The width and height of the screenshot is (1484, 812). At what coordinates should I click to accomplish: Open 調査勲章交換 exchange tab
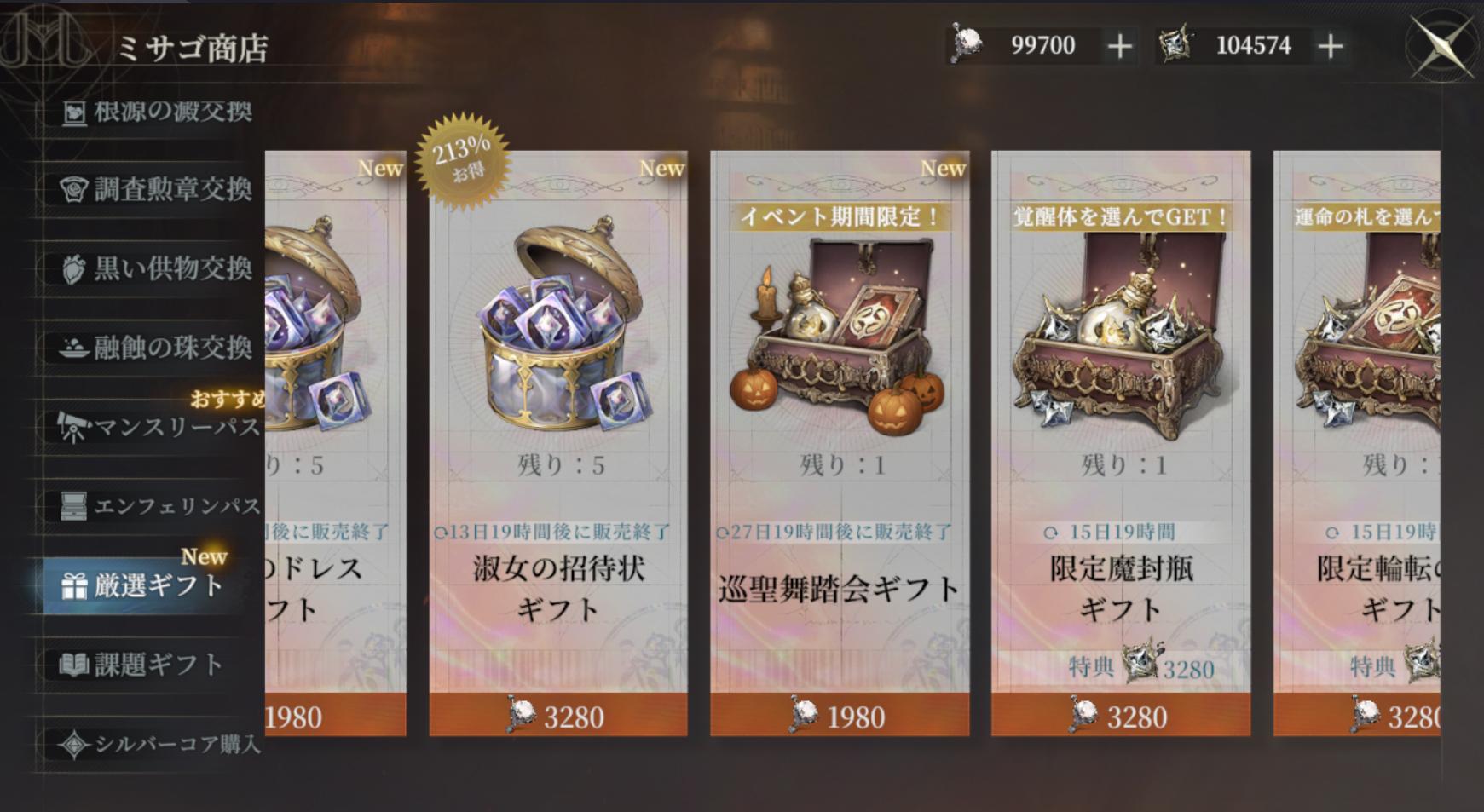158,189
